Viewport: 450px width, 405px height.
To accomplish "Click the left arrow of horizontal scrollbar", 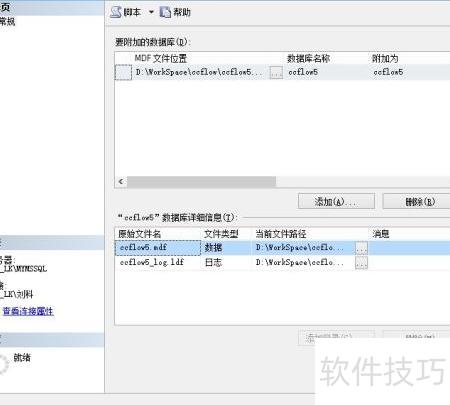I will (x=121, y=182).
